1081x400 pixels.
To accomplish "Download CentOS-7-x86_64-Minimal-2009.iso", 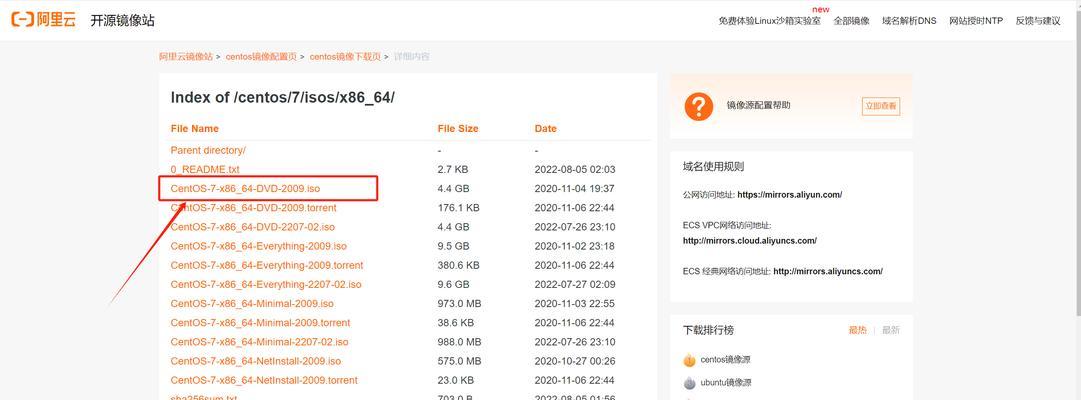I will [x=252, y=303].
